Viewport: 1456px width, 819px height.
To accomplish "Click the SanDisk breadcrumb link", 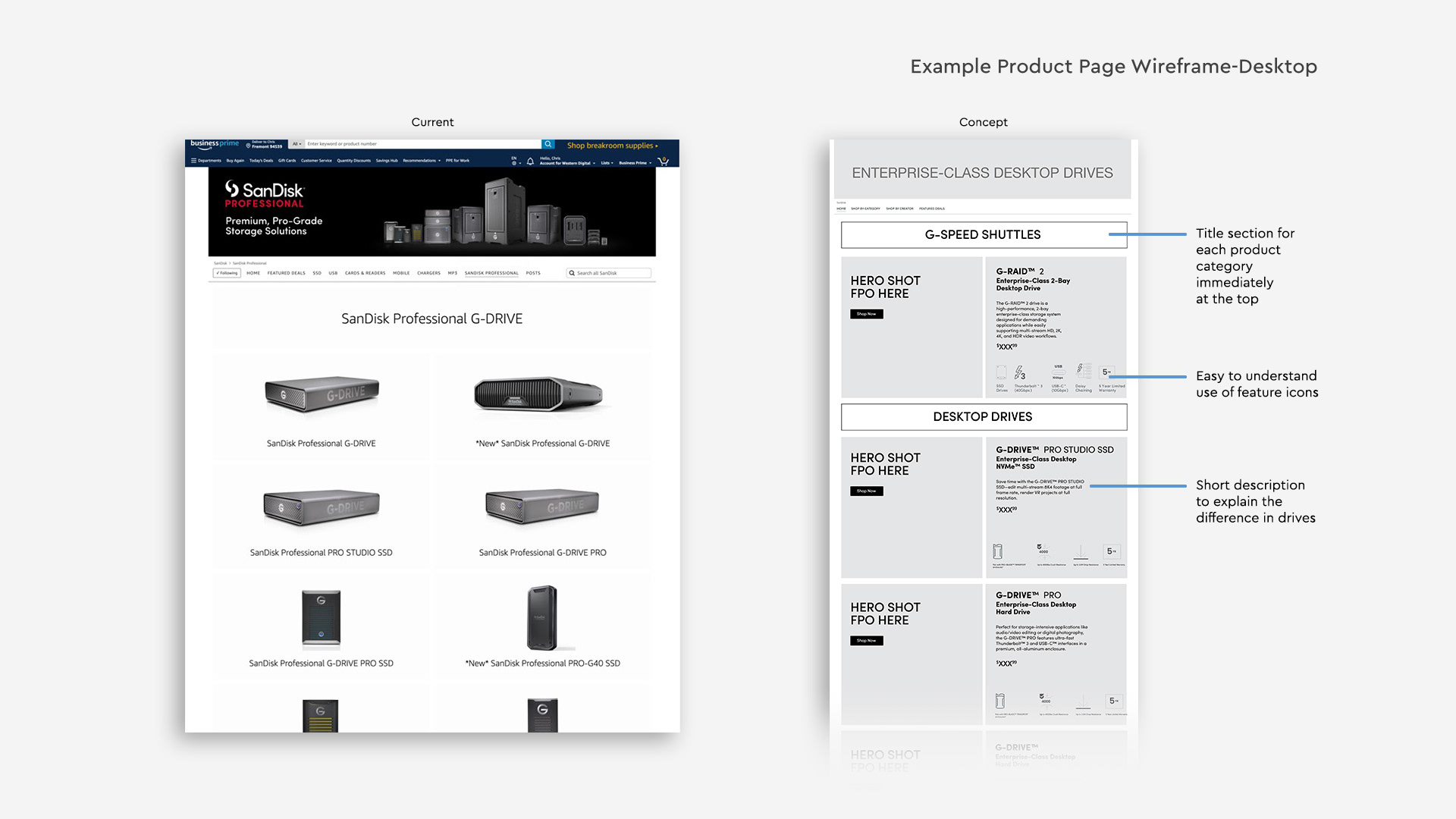I will tap(220, 263).
